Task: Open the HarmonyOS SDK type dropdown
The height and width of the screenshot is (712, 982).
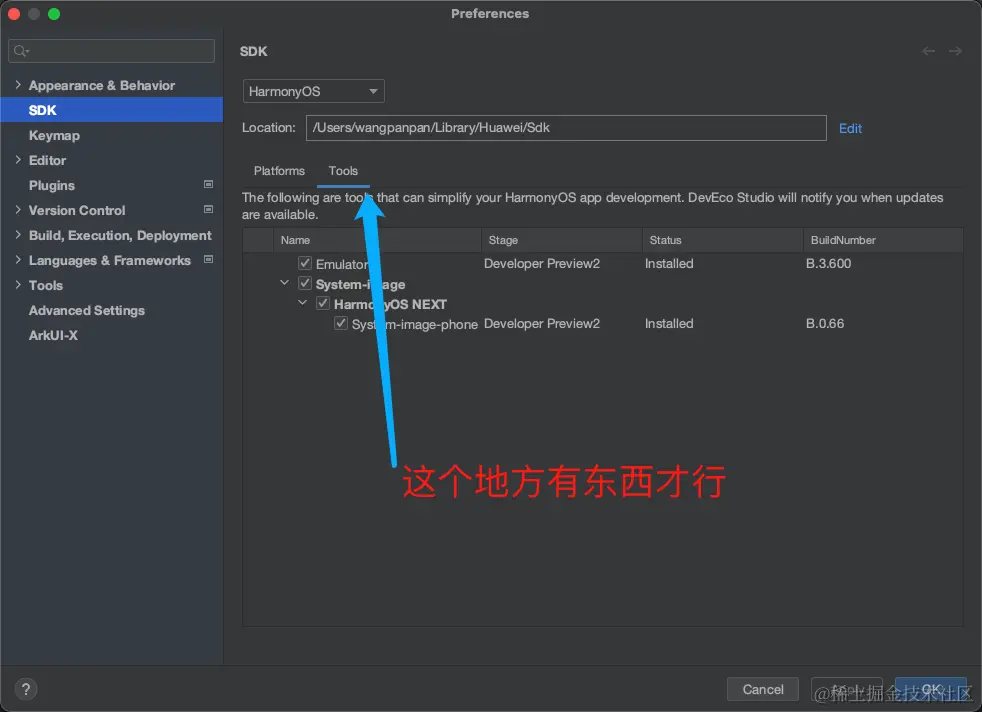Action: (314, 91)
